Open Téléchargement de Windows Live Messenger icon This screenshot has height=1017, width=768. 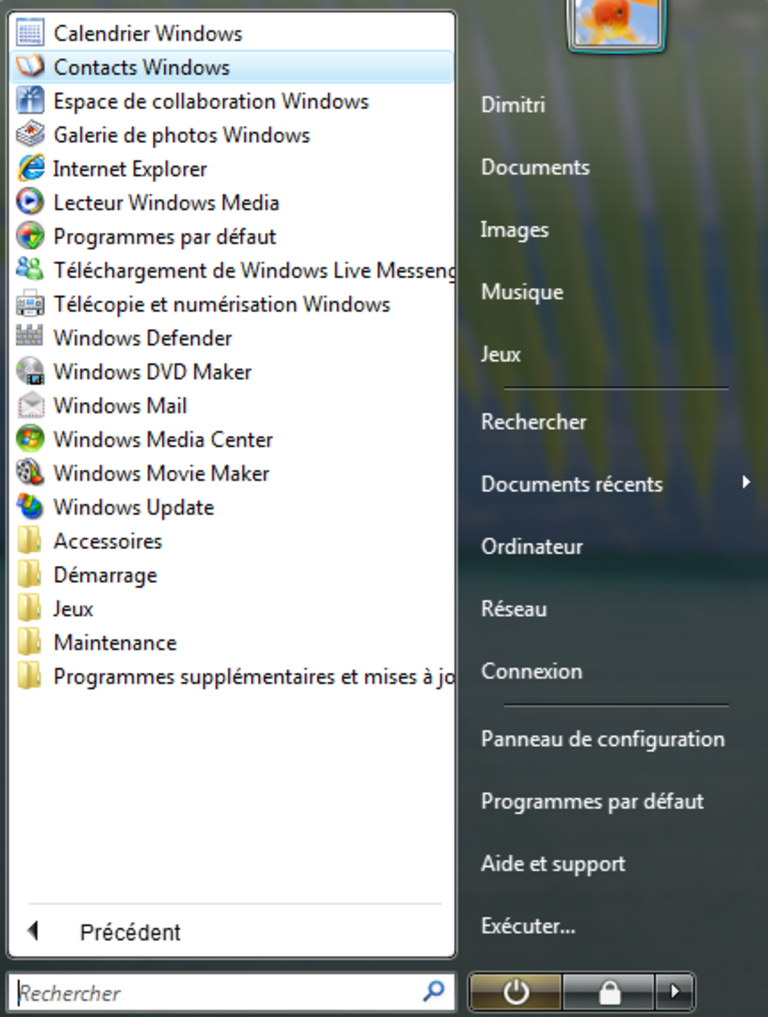tap(30, 270)
